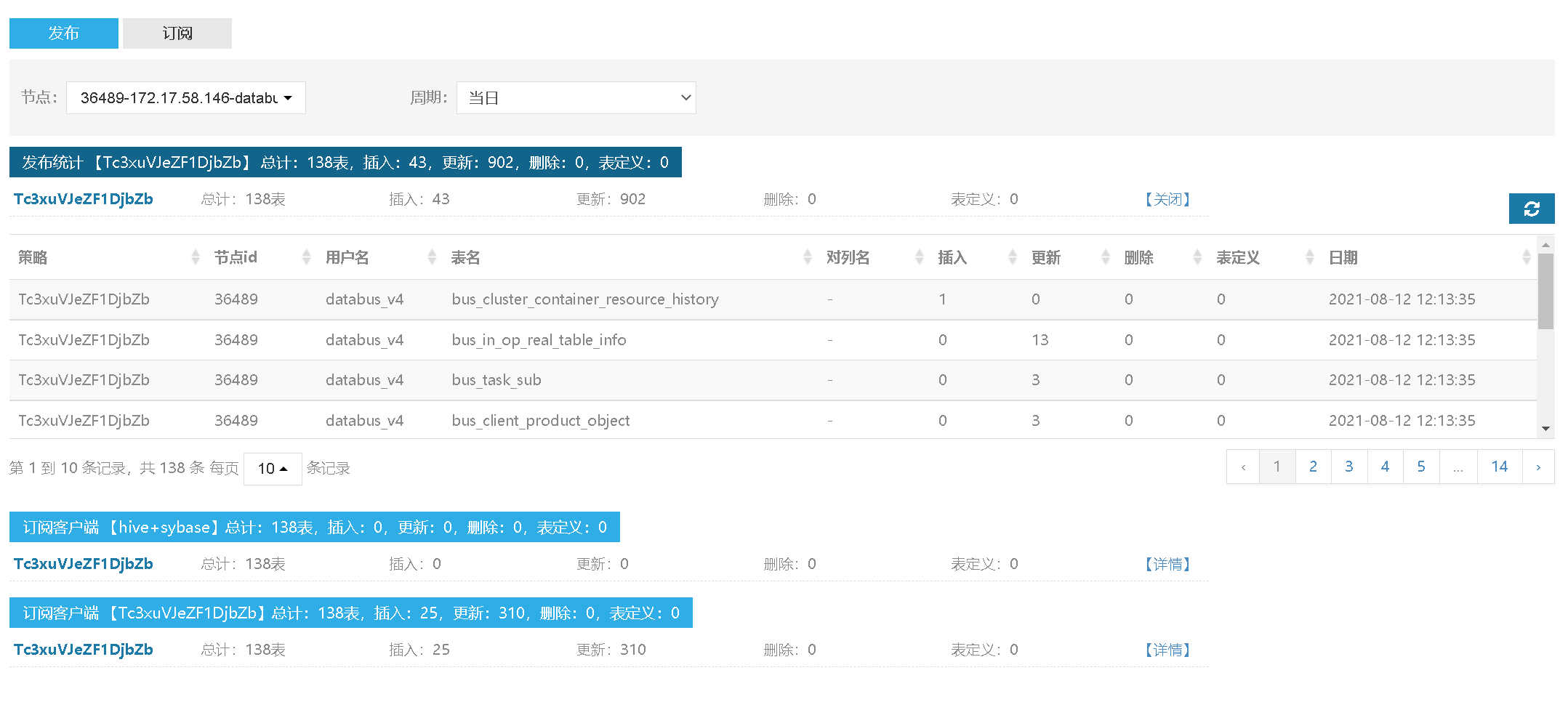This screenshot has width=1568, height=718.
Task: Sort table by 更新 column
Action: pyautogui.click(x=1105, y=257)
